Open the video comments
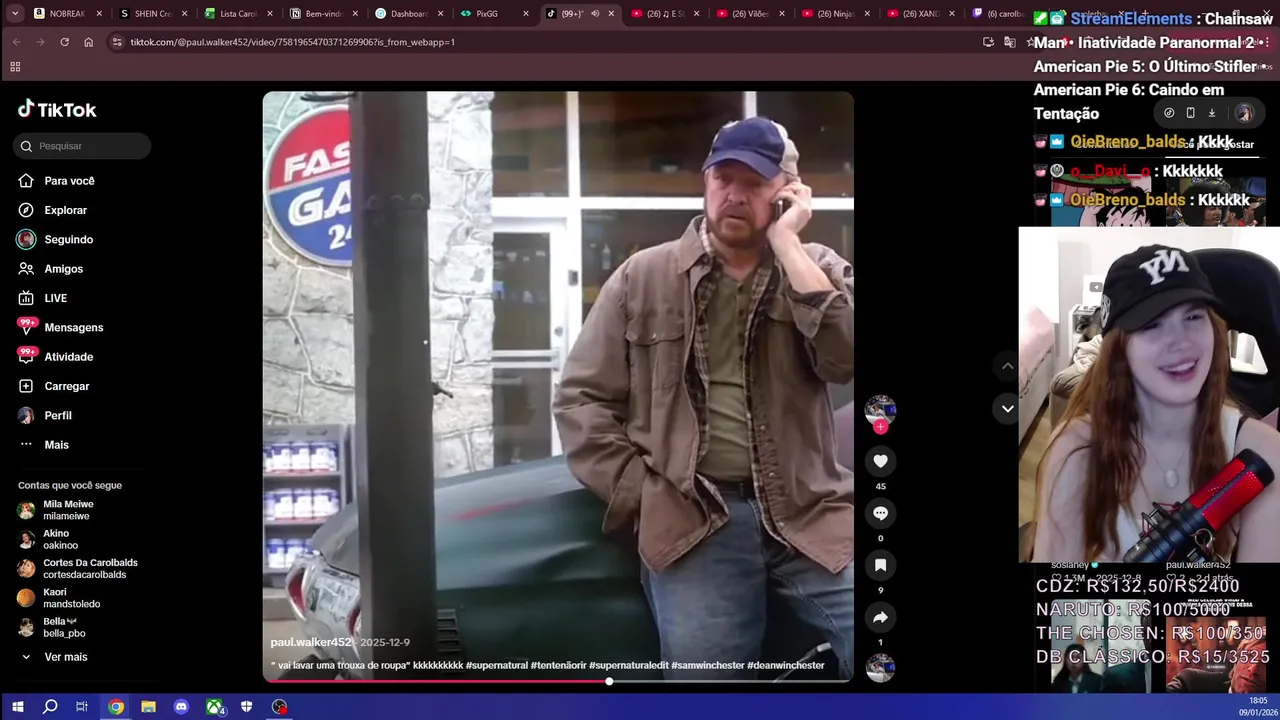 (x=880, y=513)
